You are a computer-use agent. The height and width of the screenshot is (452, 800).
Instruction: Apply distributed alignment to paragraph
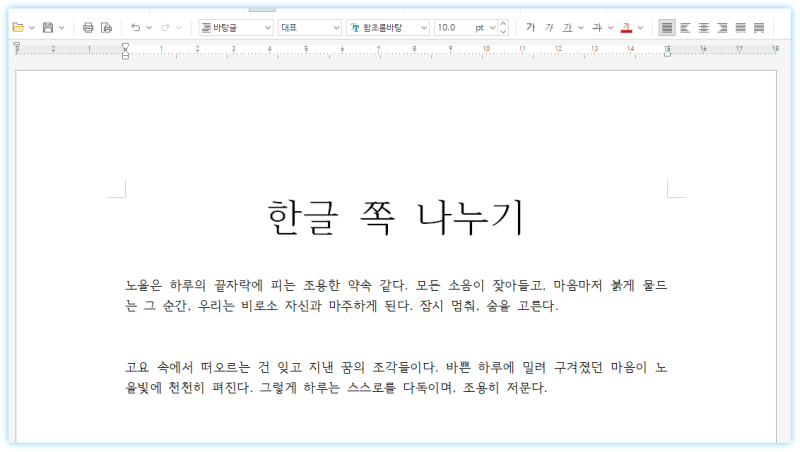coord(741,27)
